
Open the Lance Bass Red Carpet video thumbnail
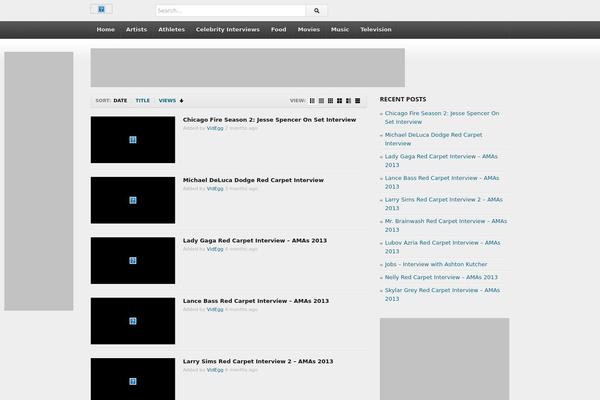(x=133, y=321)
